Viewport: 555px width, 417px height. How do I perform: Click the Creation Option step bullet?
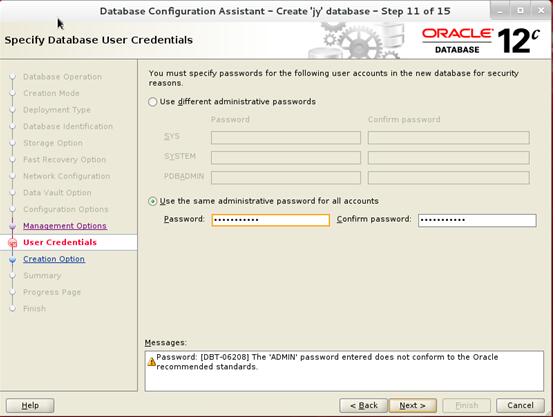(13, 259)
